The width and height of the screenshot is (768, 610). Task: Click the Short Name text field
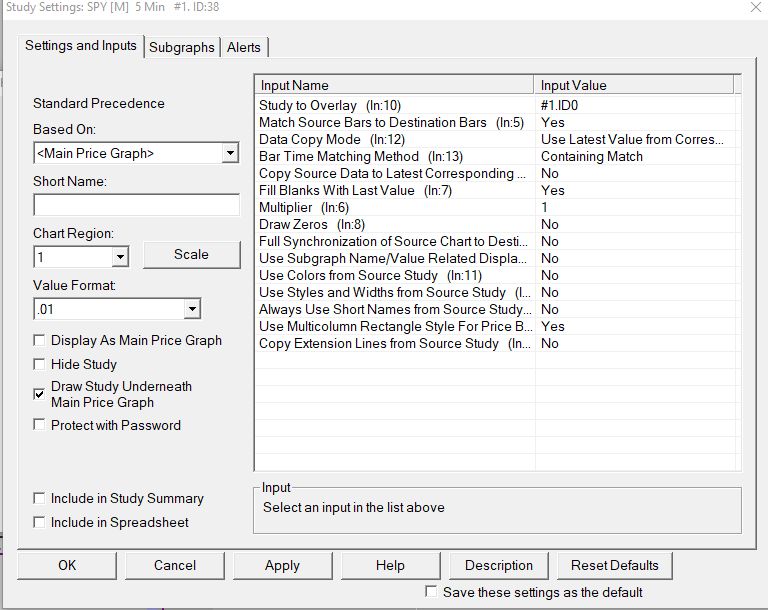tap(136, 205)
